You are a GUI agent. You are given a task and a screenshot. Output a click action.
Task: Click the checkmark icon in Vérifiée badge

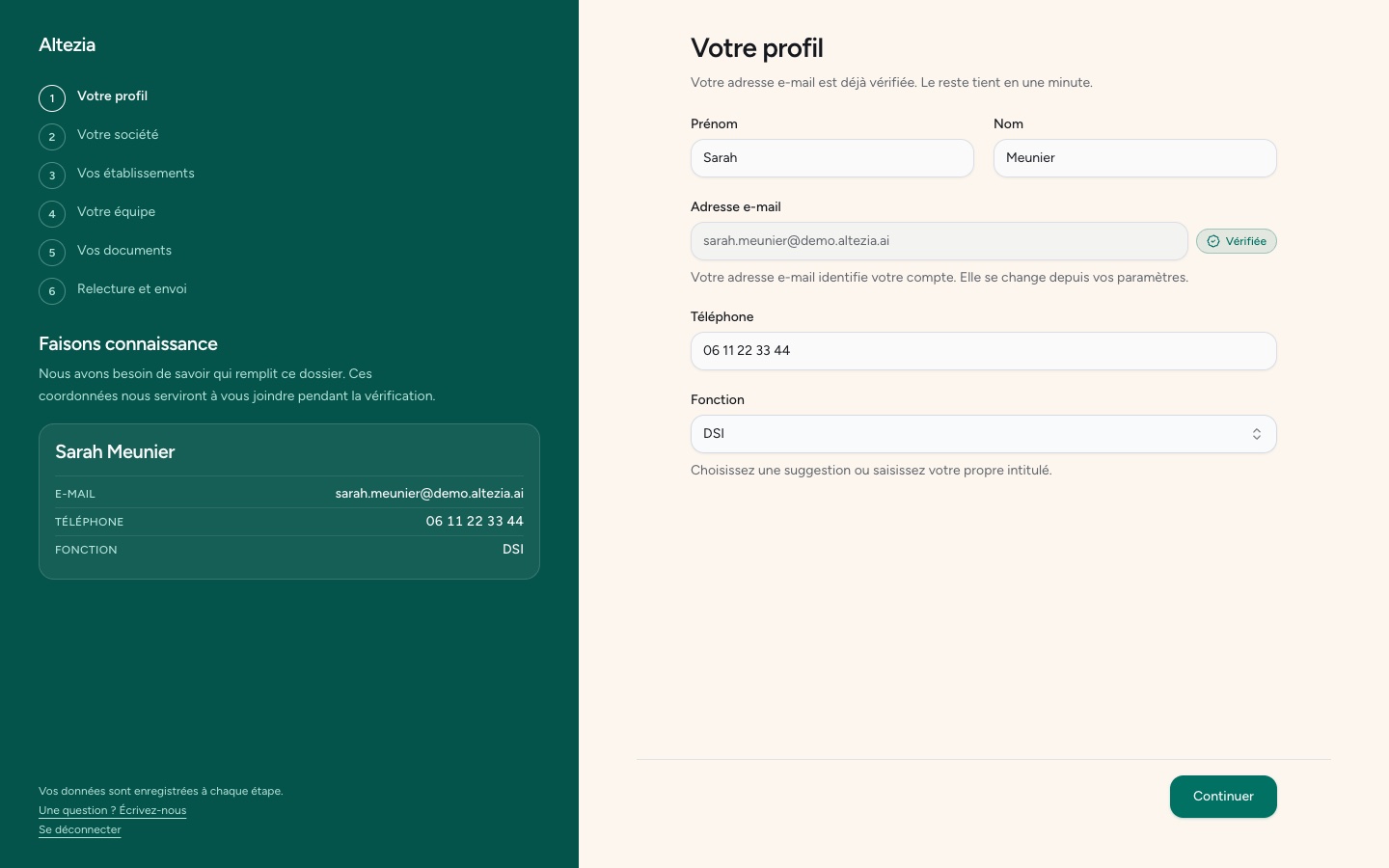click(x=1213, y=241)
